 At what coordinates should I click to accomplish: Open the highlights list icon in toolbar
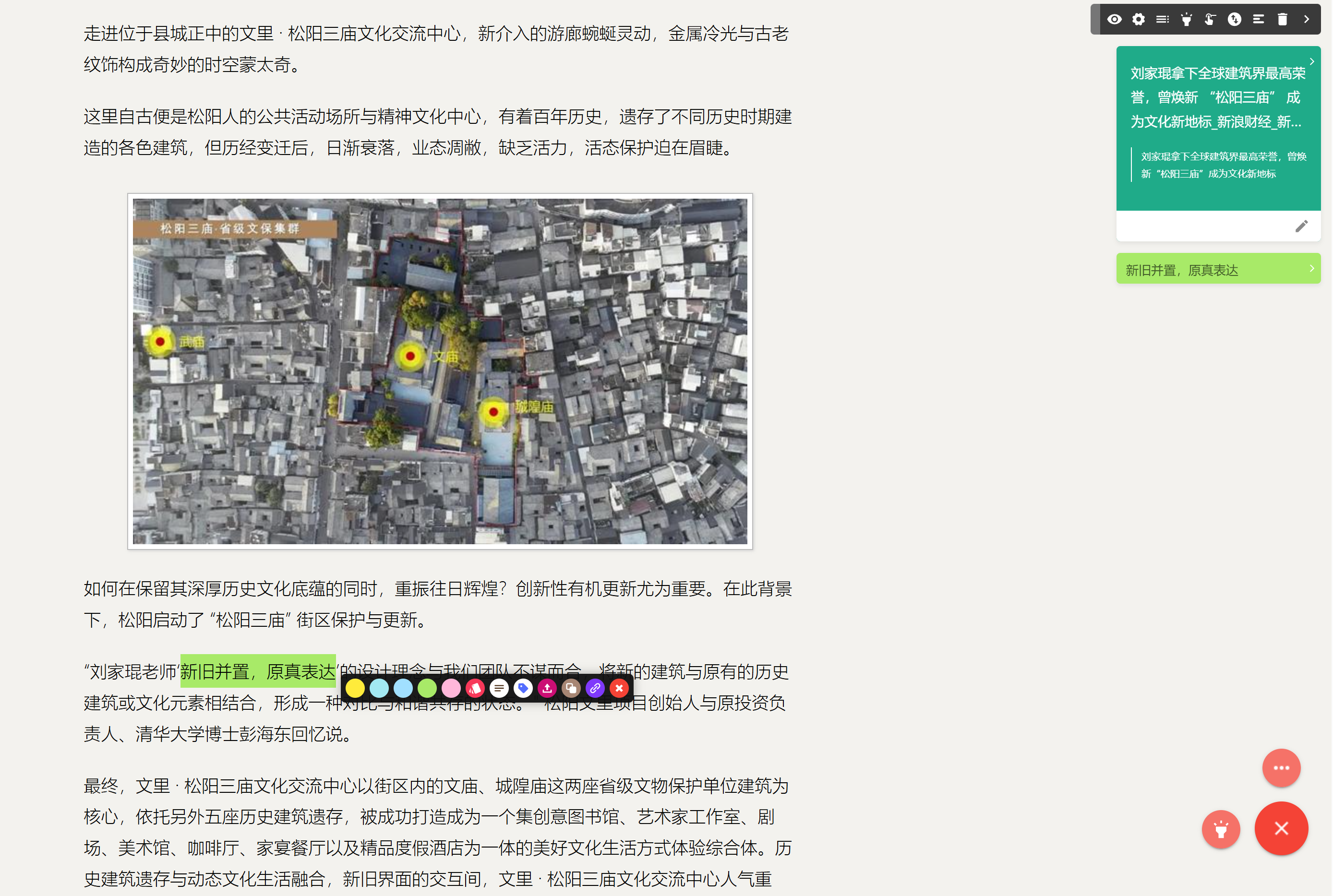tap(1163, 19)
